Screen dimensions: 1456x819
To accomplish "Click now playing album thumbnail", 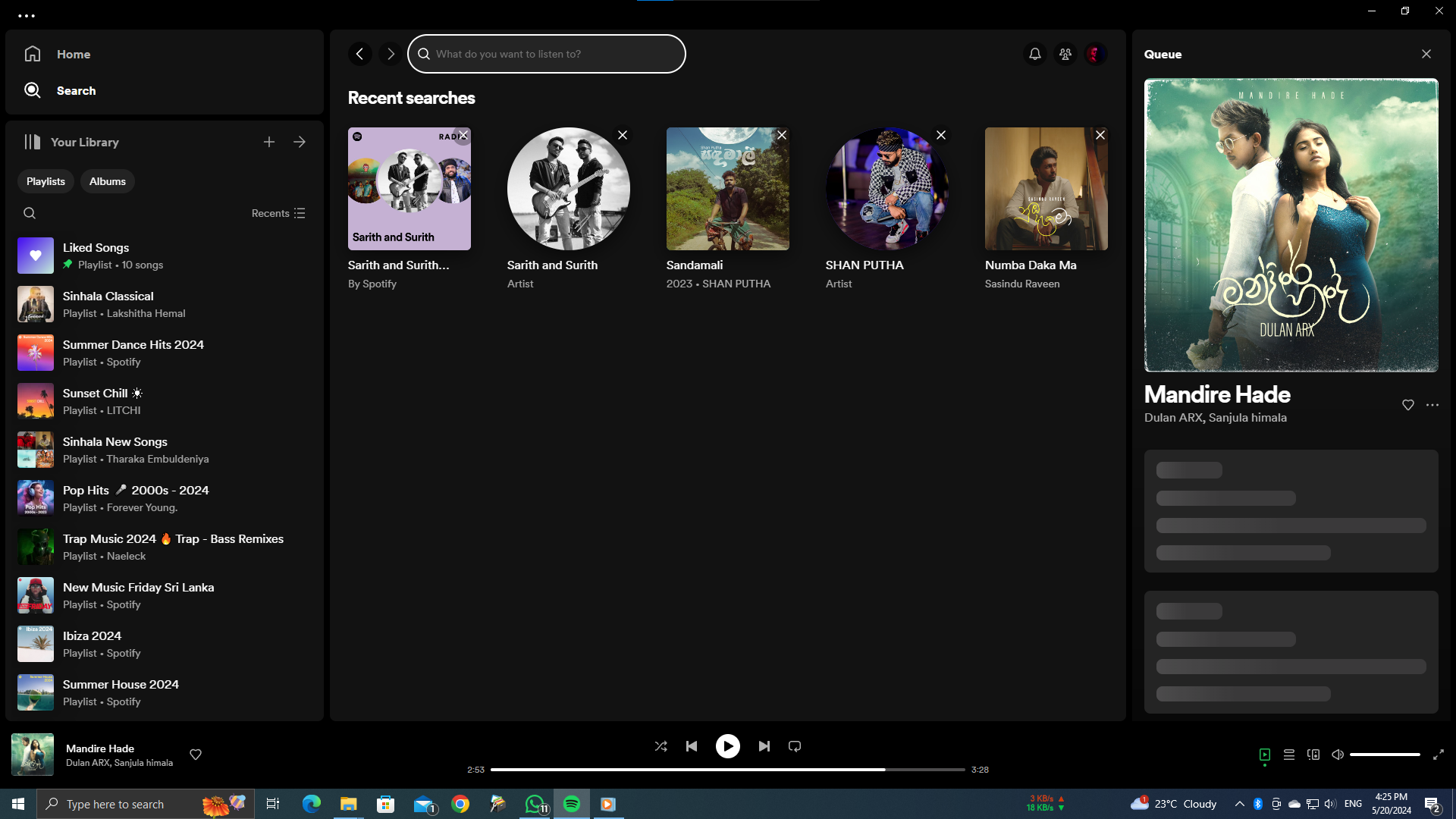I will 33,755.
